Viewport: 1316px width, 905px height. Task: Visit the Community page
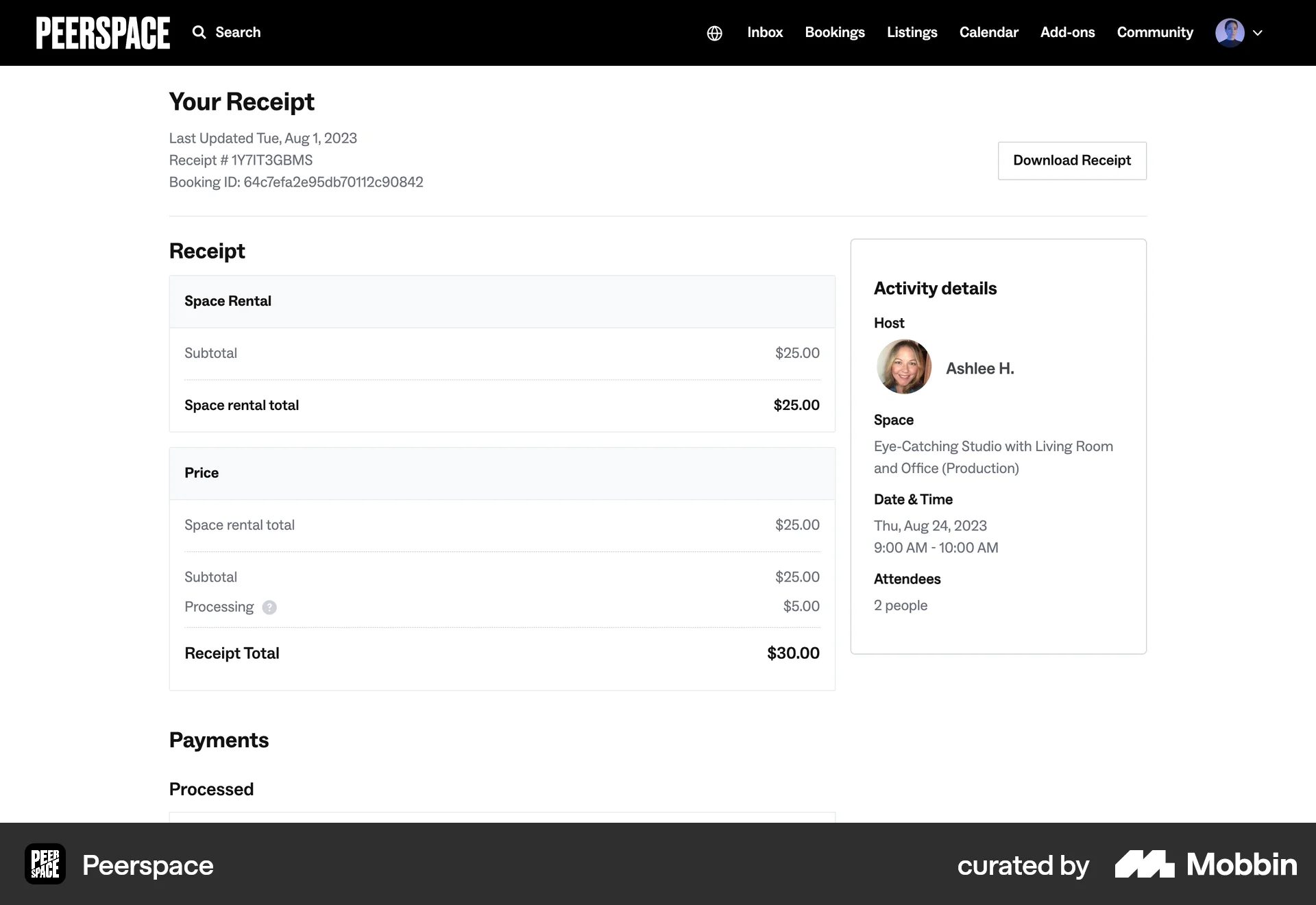tap(1155, 32)
